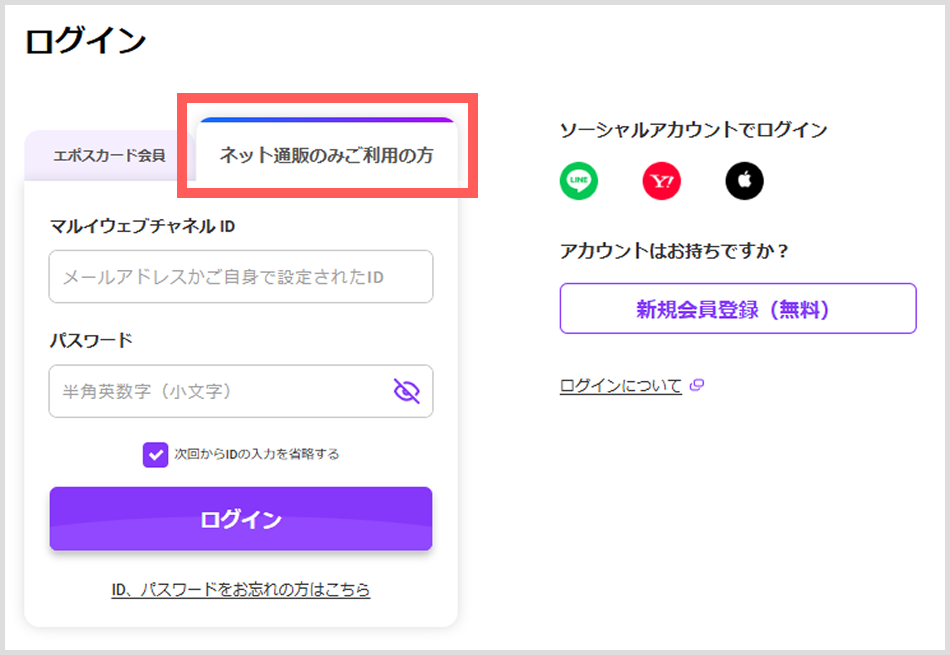
Task: Click 新規会員登録（無料）to register
Action: point(738,308)
